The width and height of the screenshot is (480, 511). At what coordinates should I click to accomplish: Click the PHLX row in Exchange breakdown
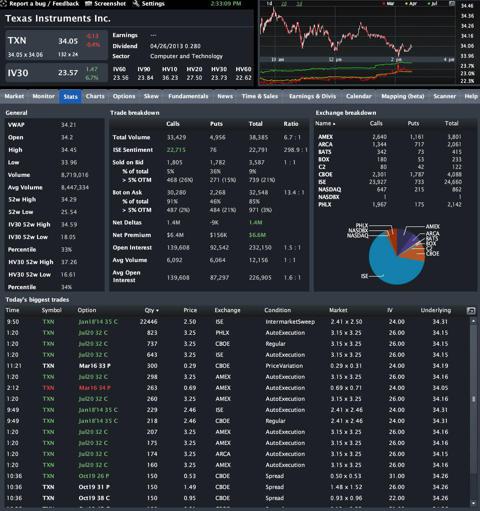click(x=390, y=204)
